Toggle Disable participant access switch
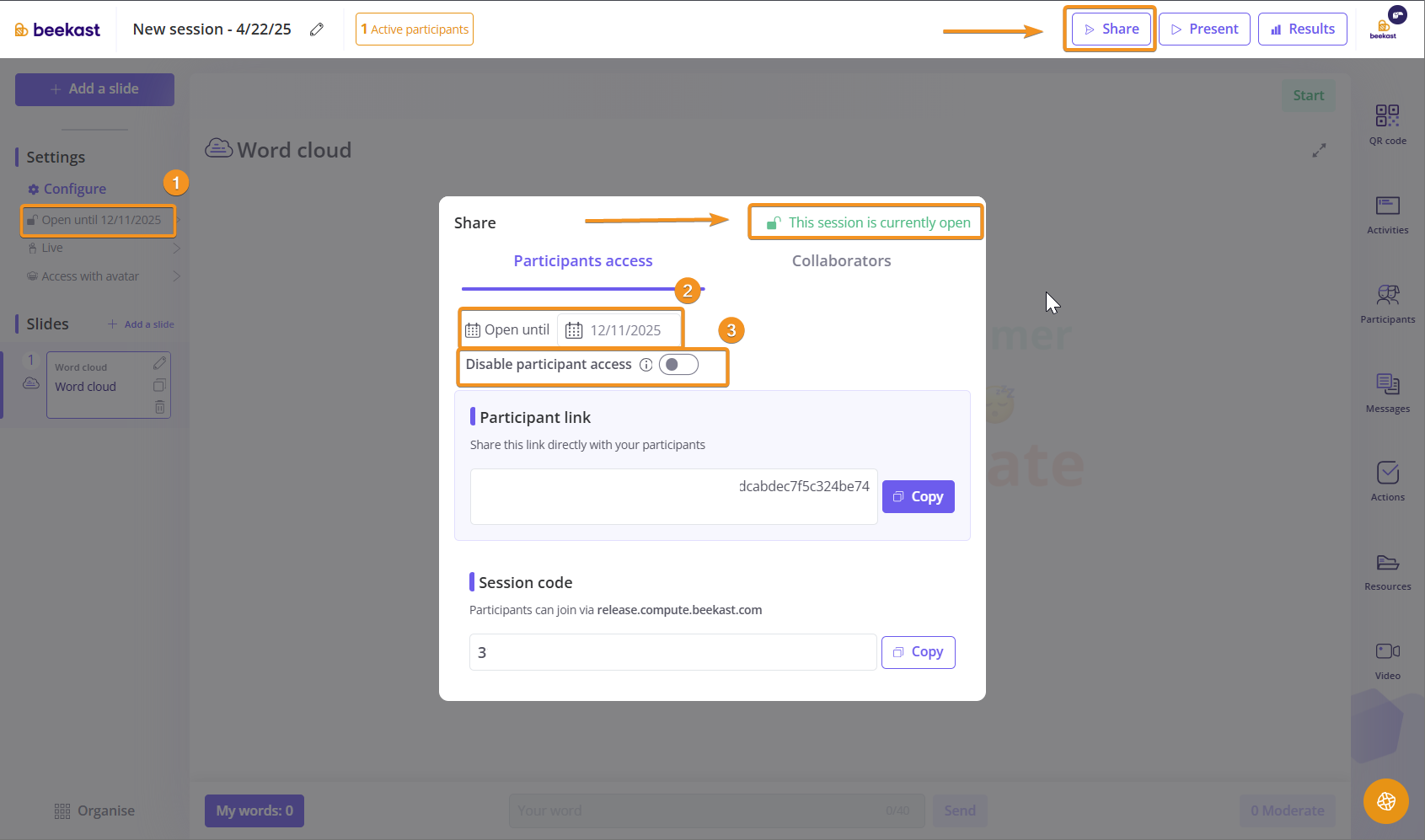The height and width of the screenshot is (840, 1425). click(678, 365)
